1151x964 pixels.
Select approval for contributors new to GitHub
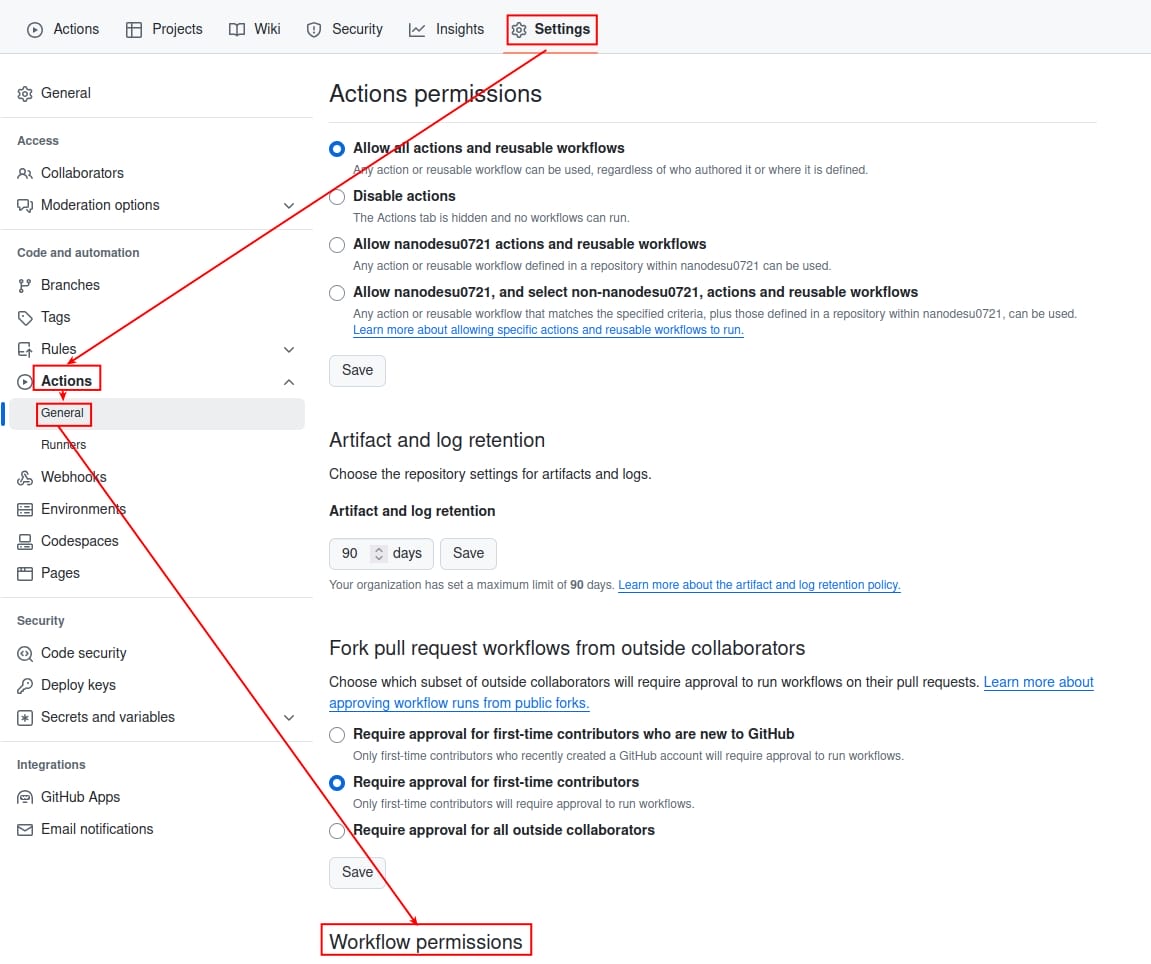click(x=337, y=735)
